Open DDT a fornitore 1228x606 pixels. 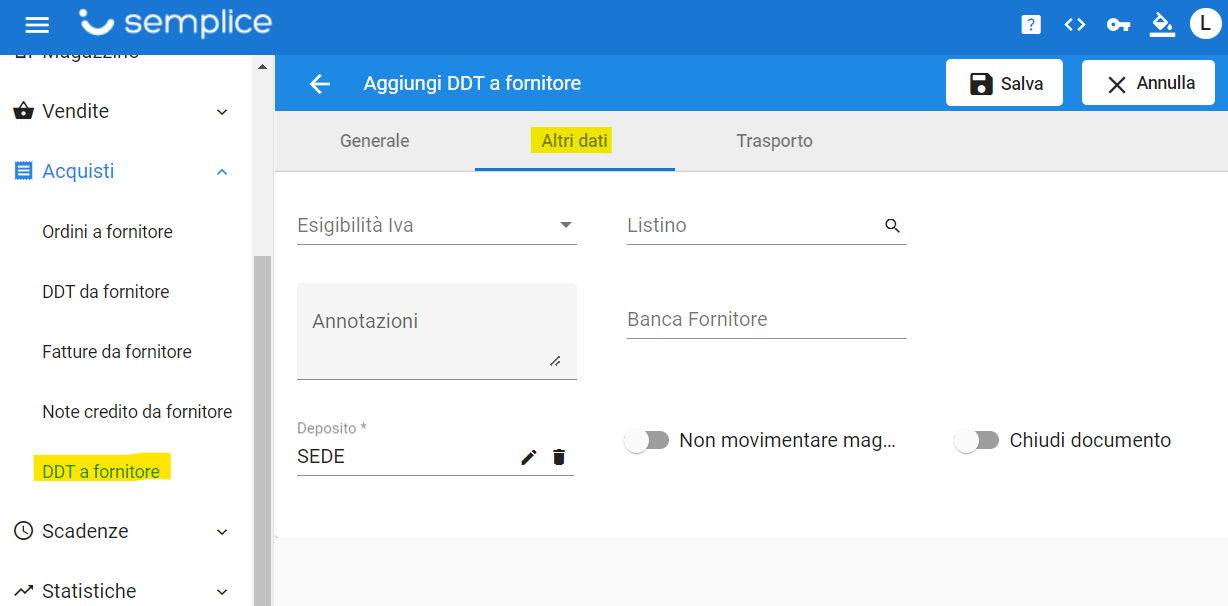pos(101,472)
